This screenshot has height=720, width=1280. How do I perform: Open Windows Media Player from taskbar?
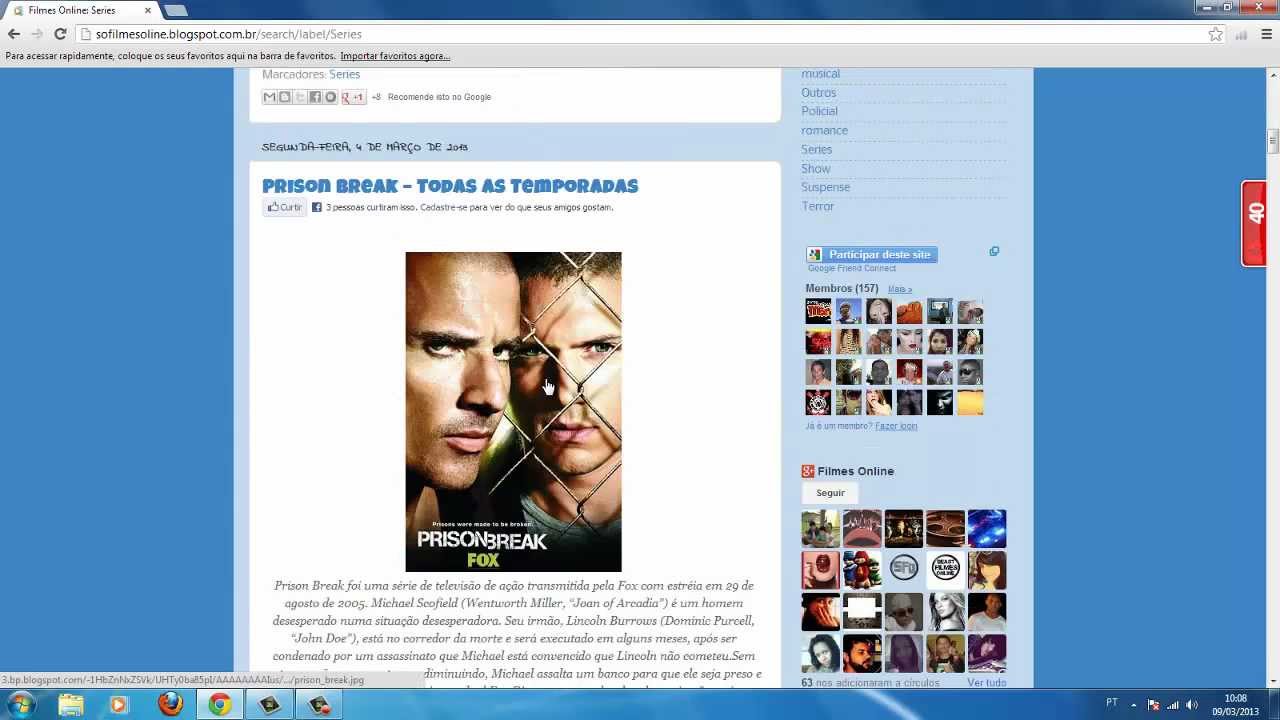coord(119,704)
